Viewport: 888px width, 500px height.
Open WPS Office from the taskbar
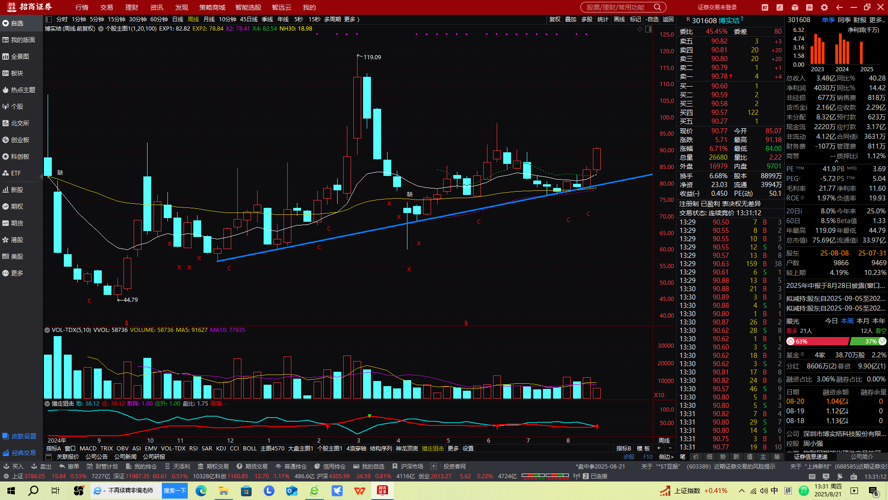tap(360, 490)
